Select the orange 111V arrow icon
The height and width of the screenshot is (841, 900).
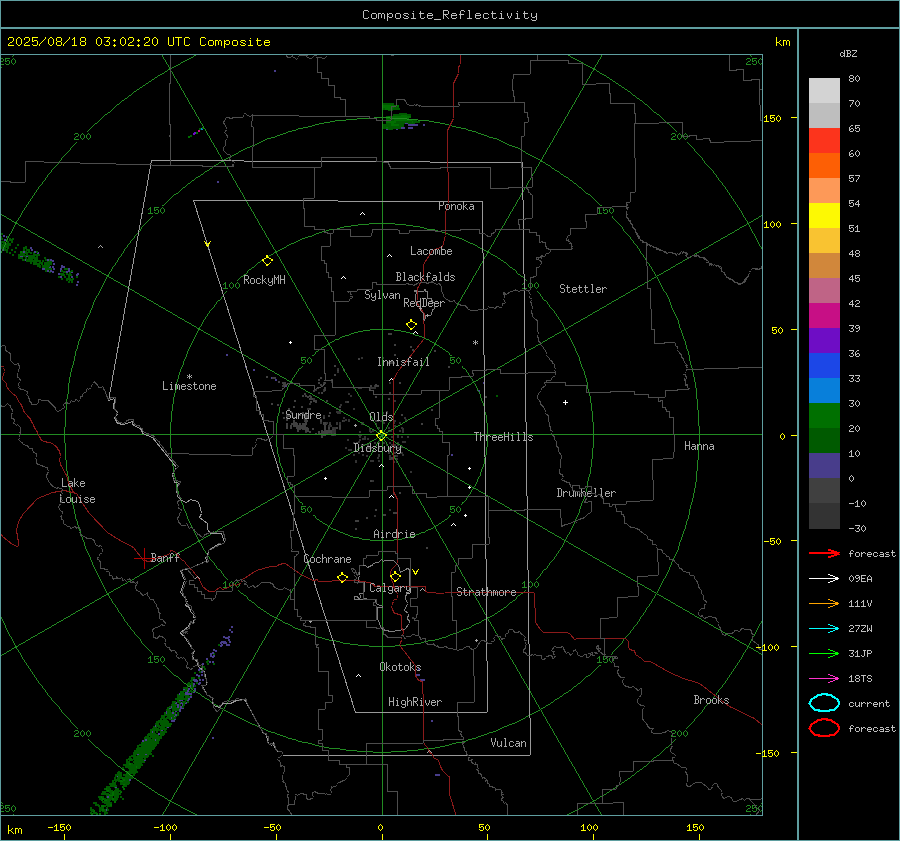point(824,603)
